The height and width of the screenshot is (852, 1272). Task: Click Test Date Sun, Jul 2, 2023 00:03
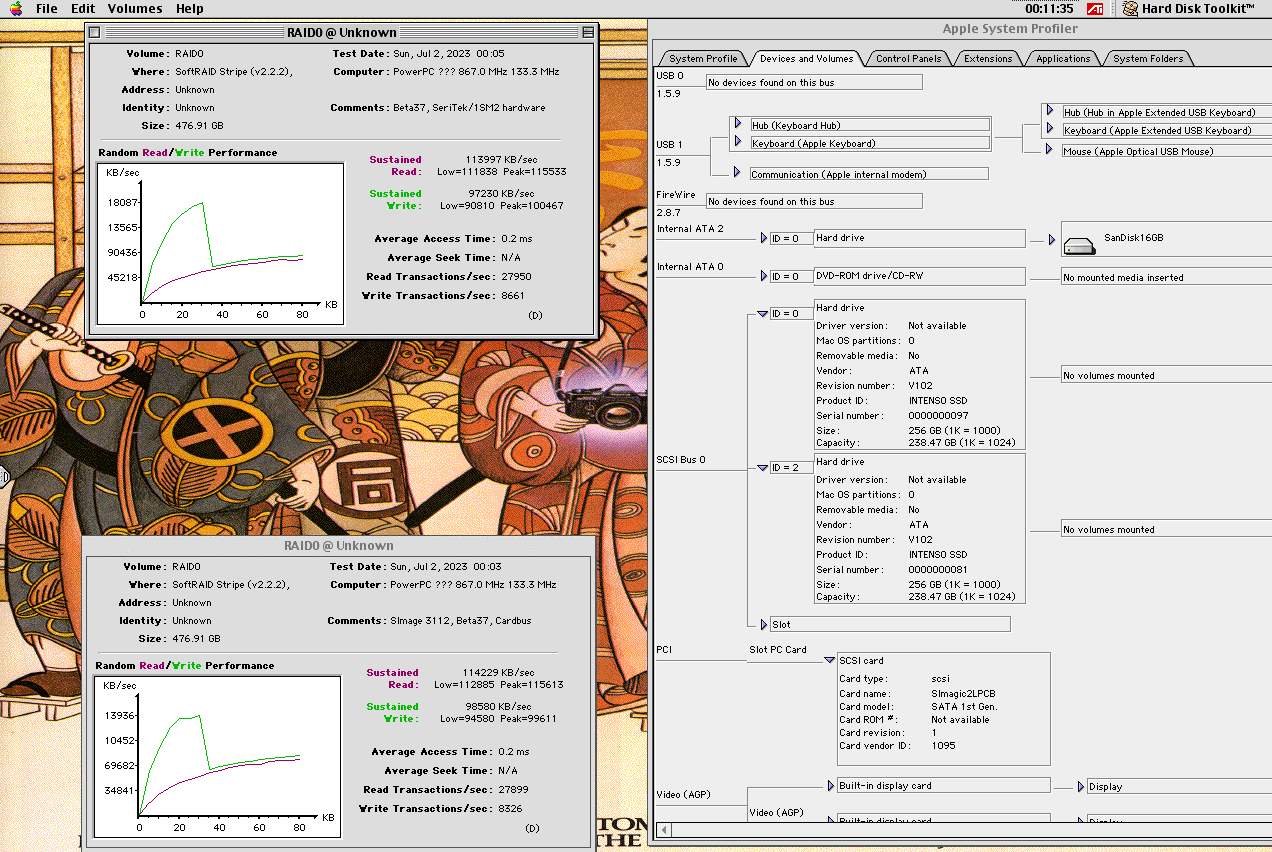445,566
